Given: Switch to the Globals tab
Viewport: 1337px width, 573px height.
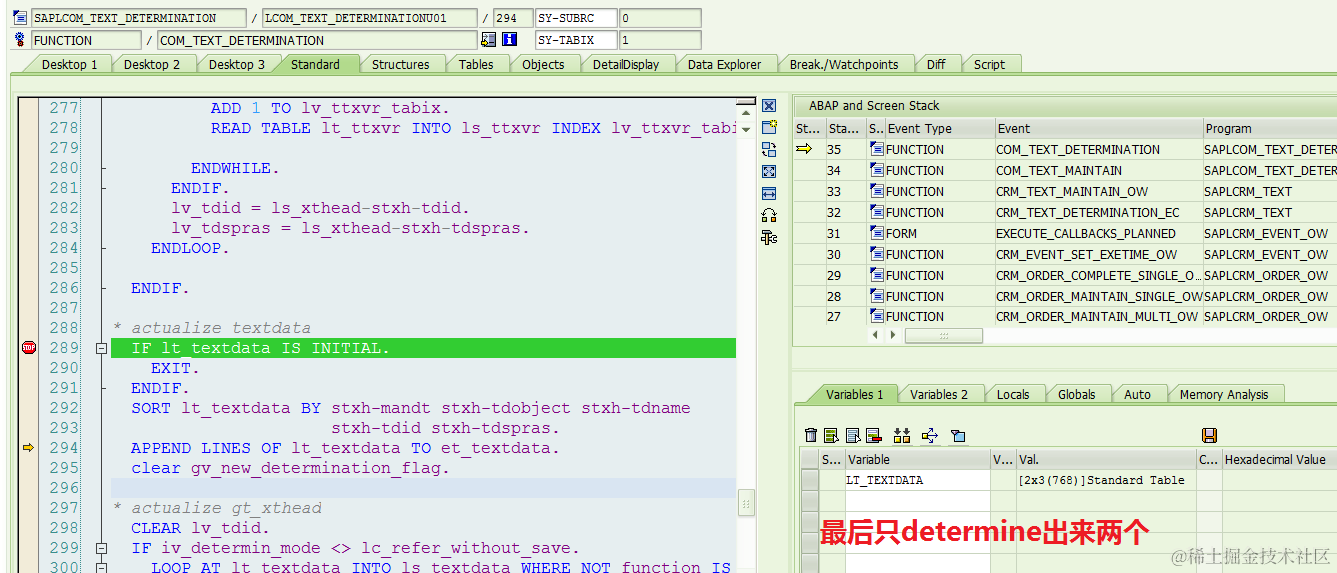Looking at the screenshot, I should (1076, 394).
